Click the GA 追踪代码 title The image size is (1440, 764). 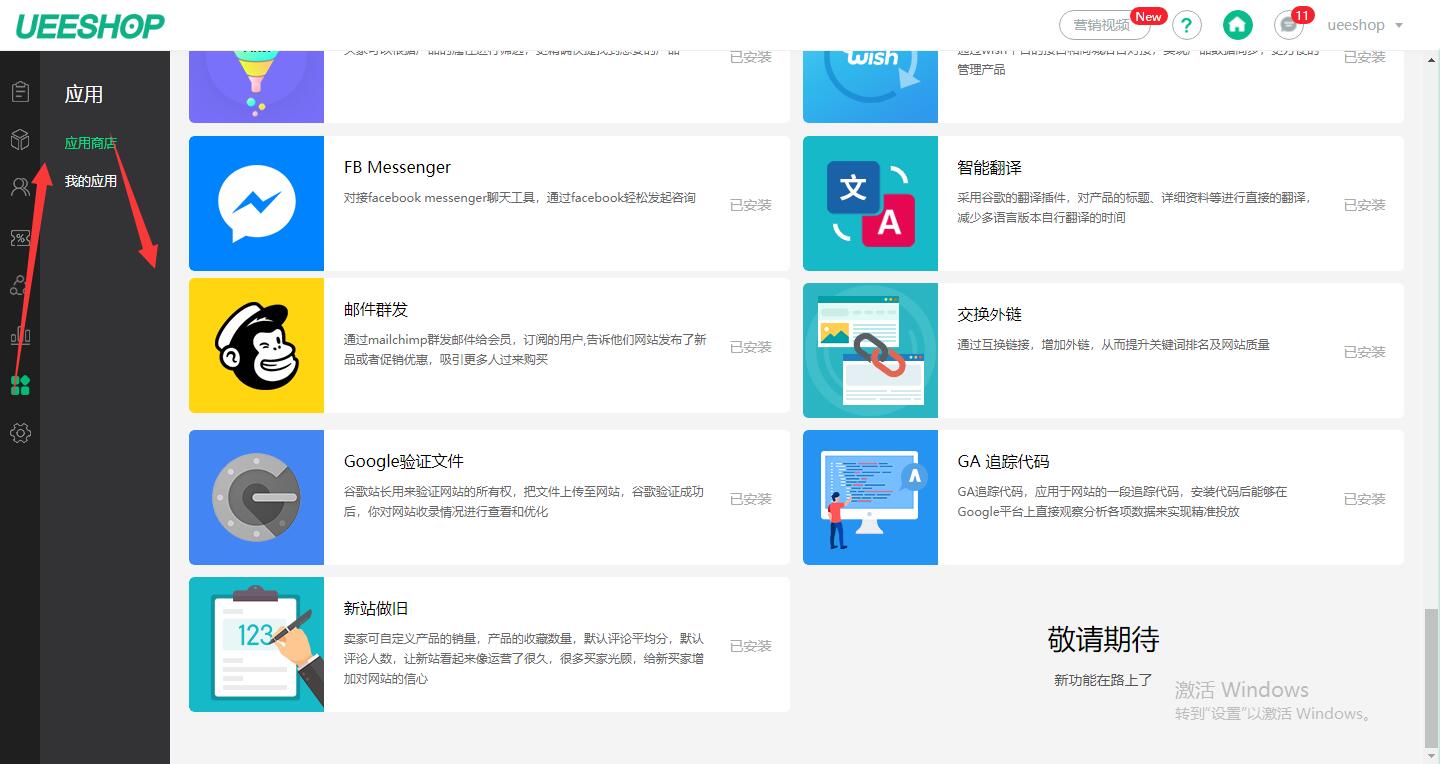pos(1003,461)
